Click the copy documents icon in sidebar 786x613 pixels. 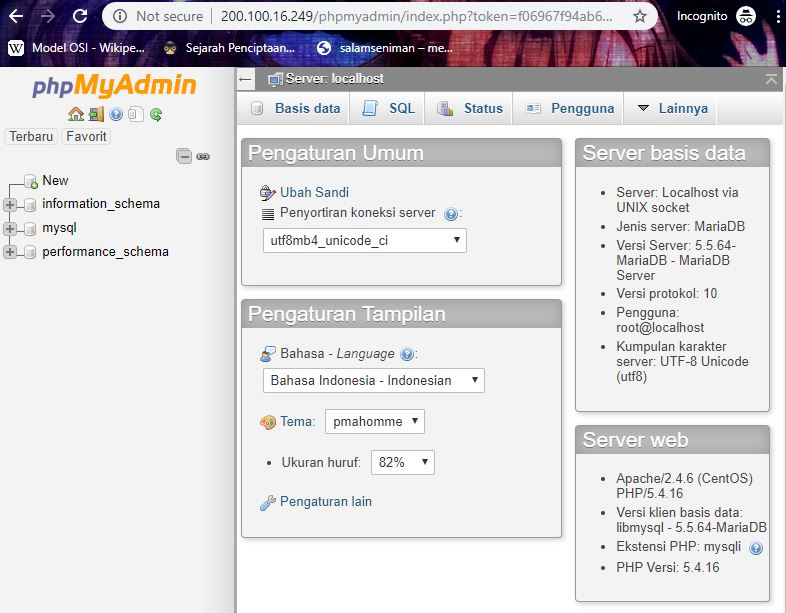(x=136, y=114)
